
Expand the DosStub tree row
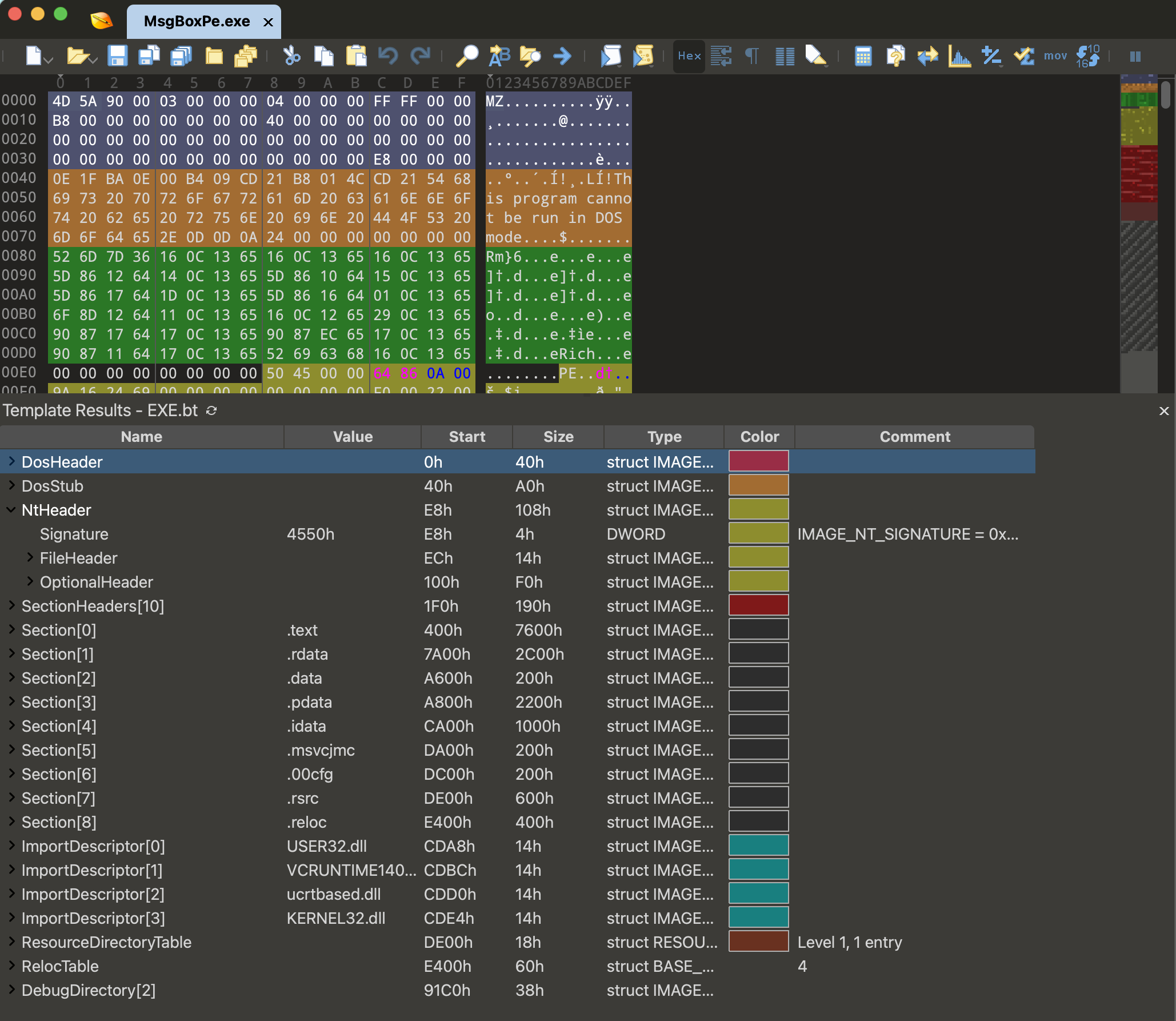point(11,486)
